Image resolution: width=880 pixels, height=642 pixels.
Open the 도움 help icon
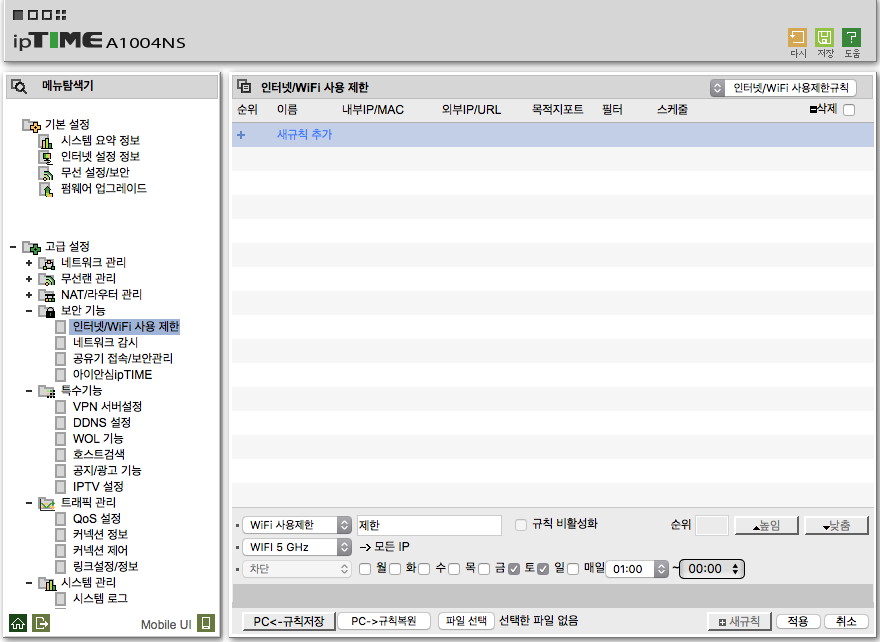[x=851, y=38]
